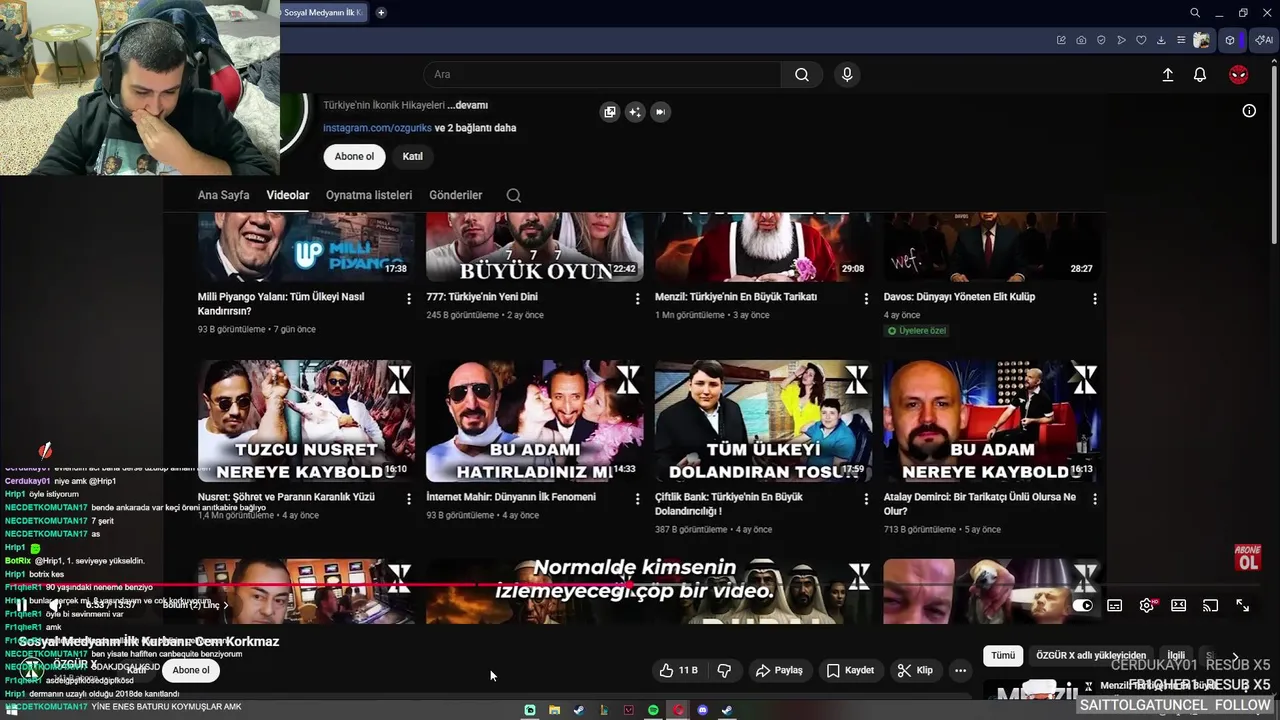The image size is (1280, 720).
Task: Open Opera's Easy Setup sliders icon
Action: click(1181, 40)
